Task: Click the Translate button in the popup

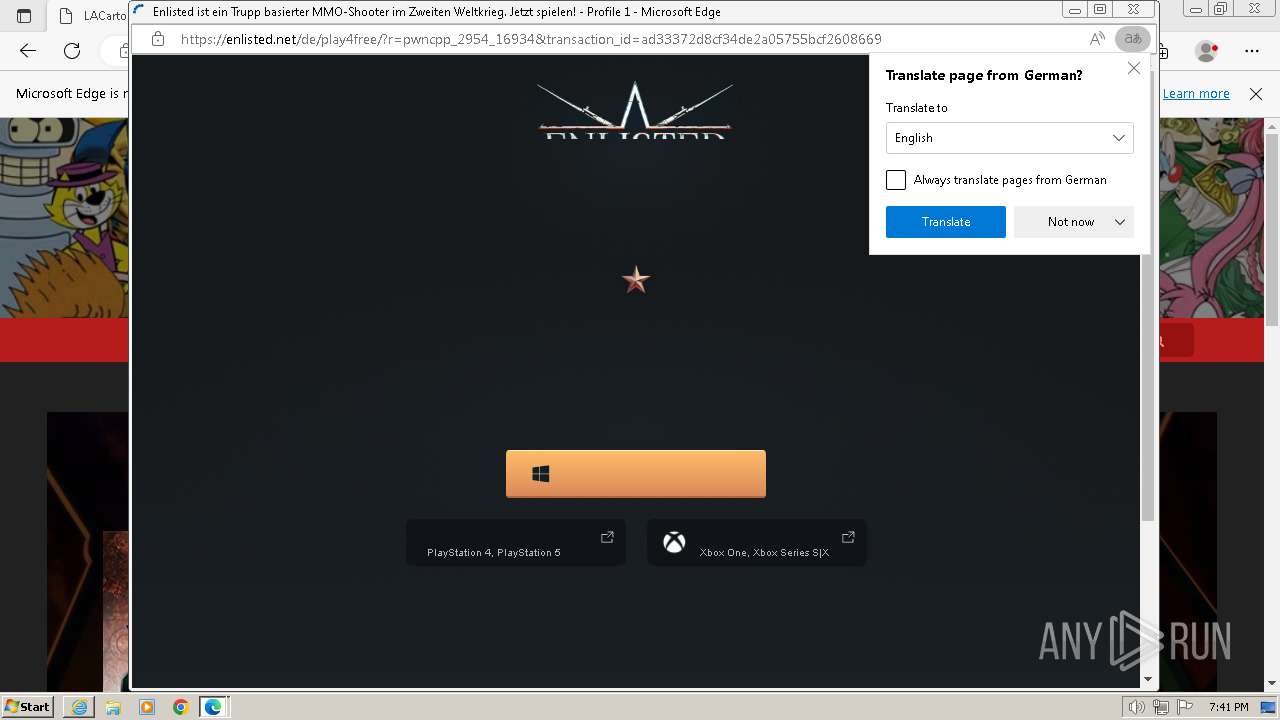Action: (945, 222)
